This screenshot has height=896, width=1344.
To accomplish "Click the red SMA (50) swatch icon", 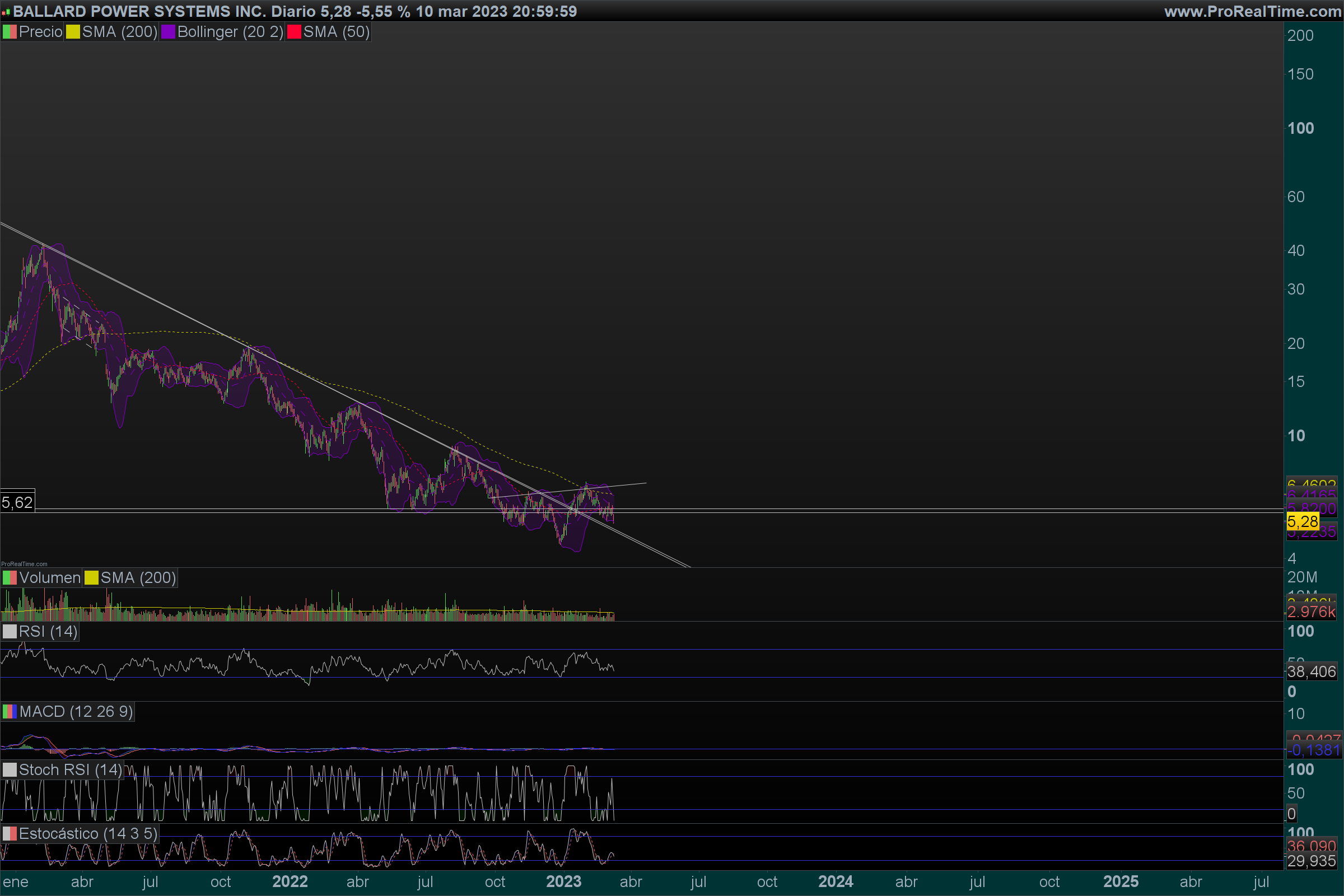I will click(295, 32).
